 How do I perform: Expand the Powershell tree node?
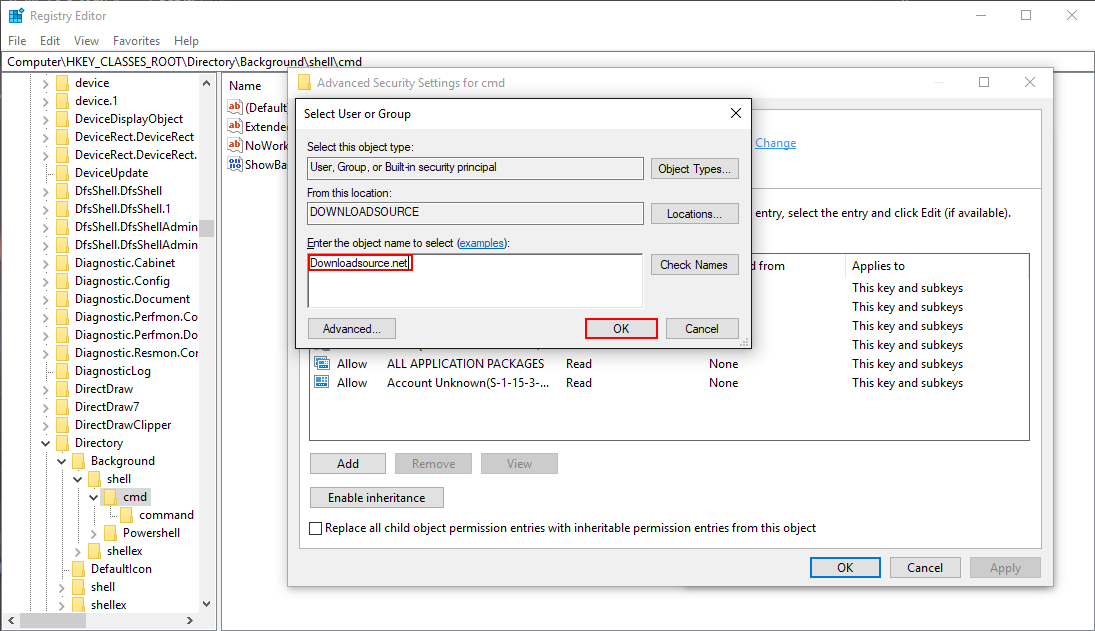pos(94,533)
